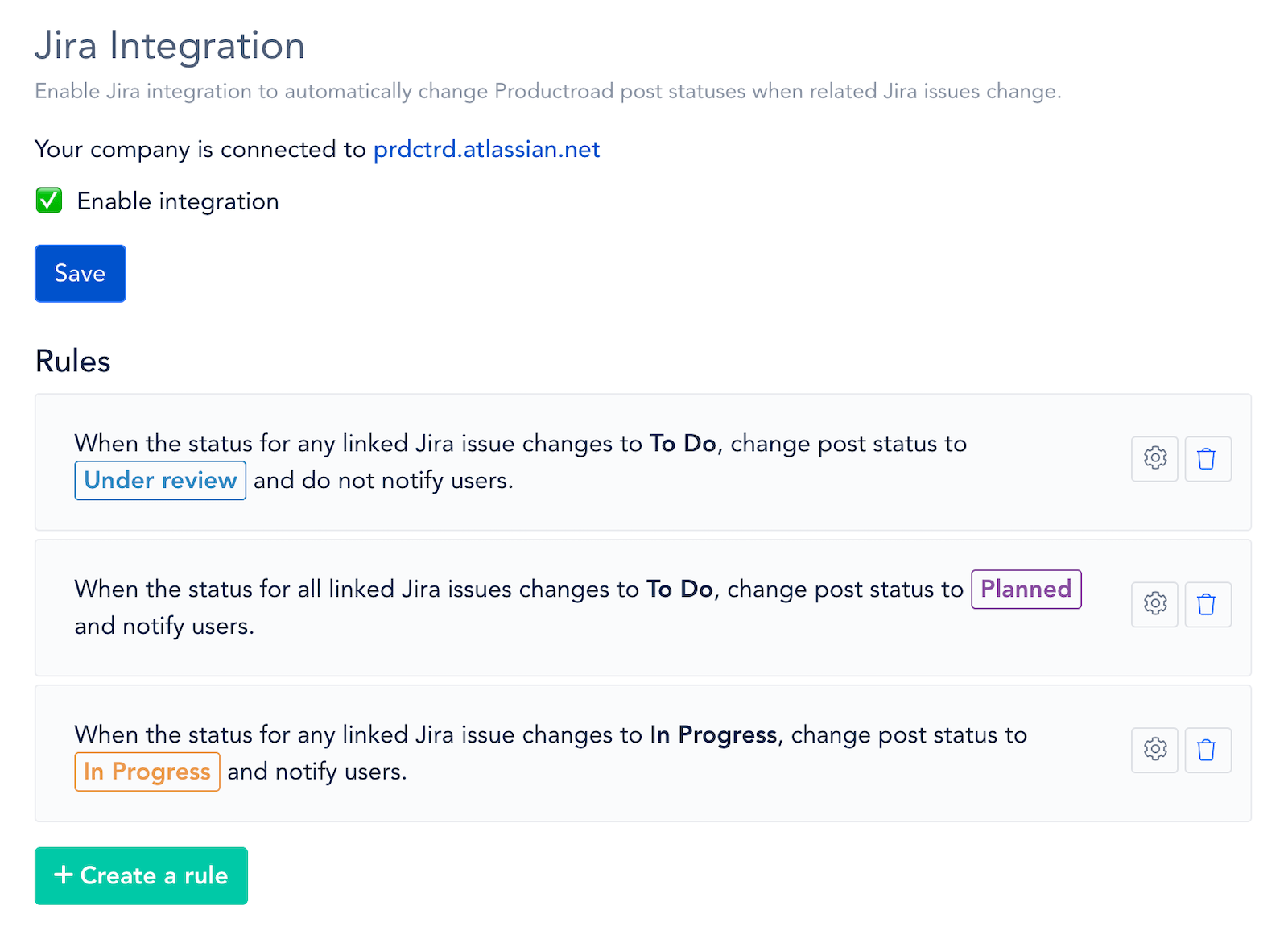The width and height of the screenshot is (1288, 935).
Task: Click the Enable integration label
Action: pyautogui.click(x=178, y=201)
